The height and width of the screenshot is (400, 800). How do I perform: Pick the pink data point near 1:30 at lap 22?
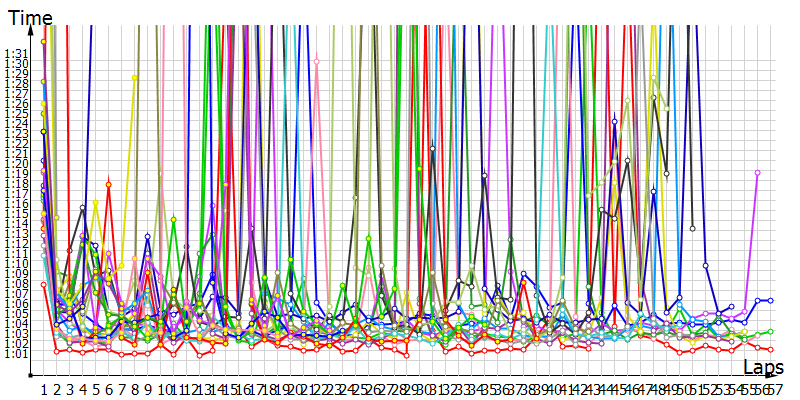pyautogui.click(x=317, y=61)
